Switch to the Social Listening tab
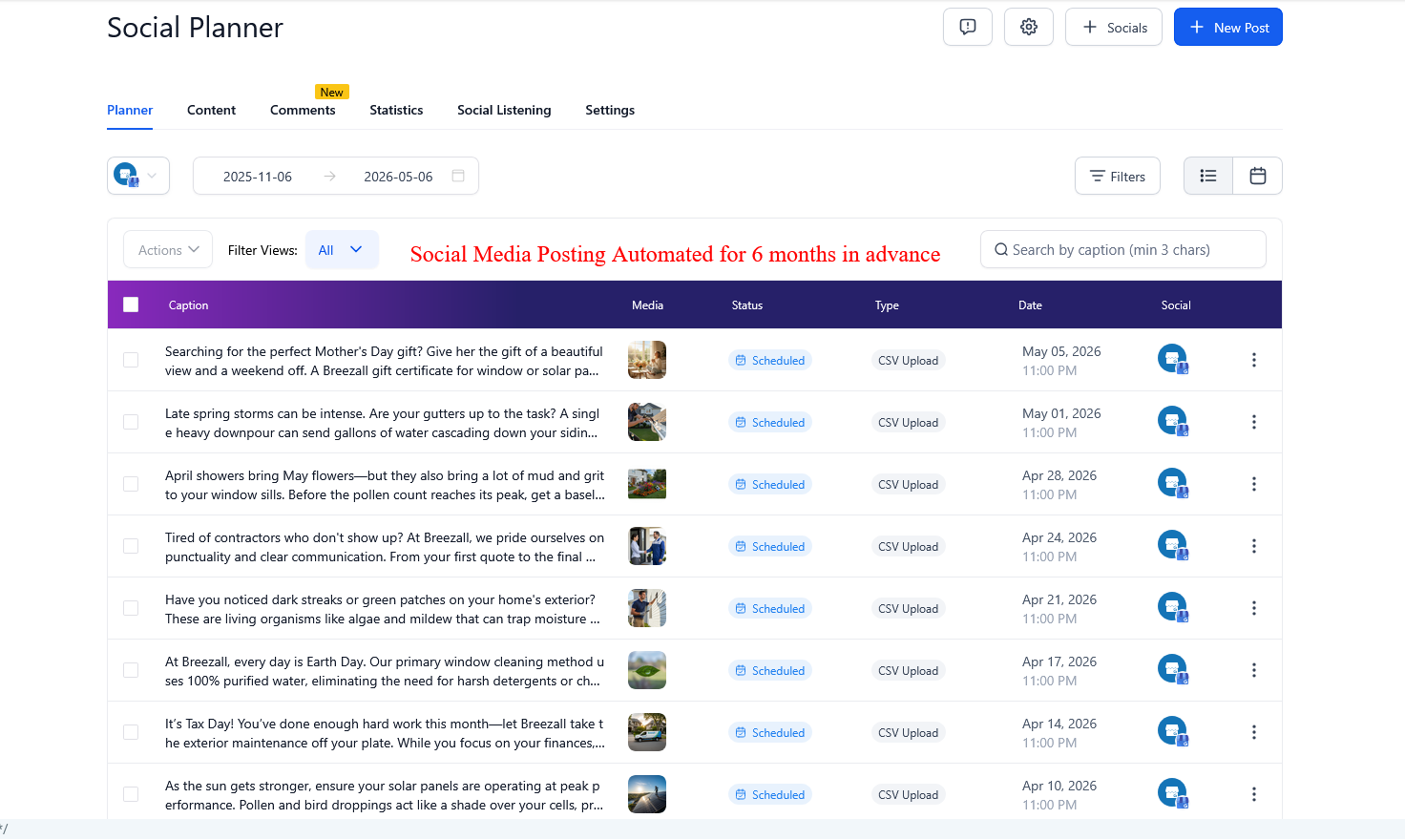 [x=504, y=110]
